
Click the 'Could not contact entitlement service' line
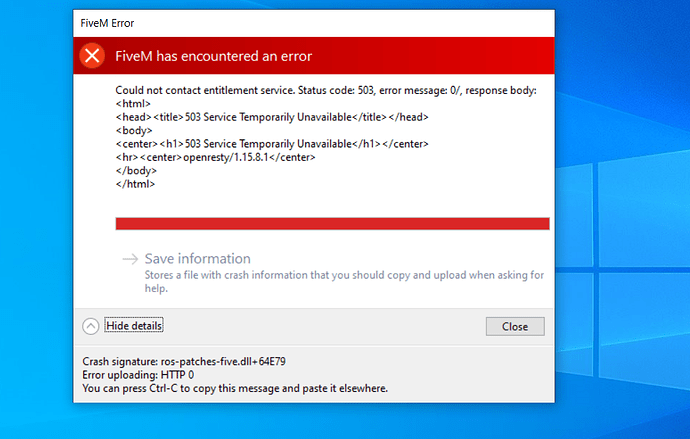pyautogui.click(x=326, y=91)
